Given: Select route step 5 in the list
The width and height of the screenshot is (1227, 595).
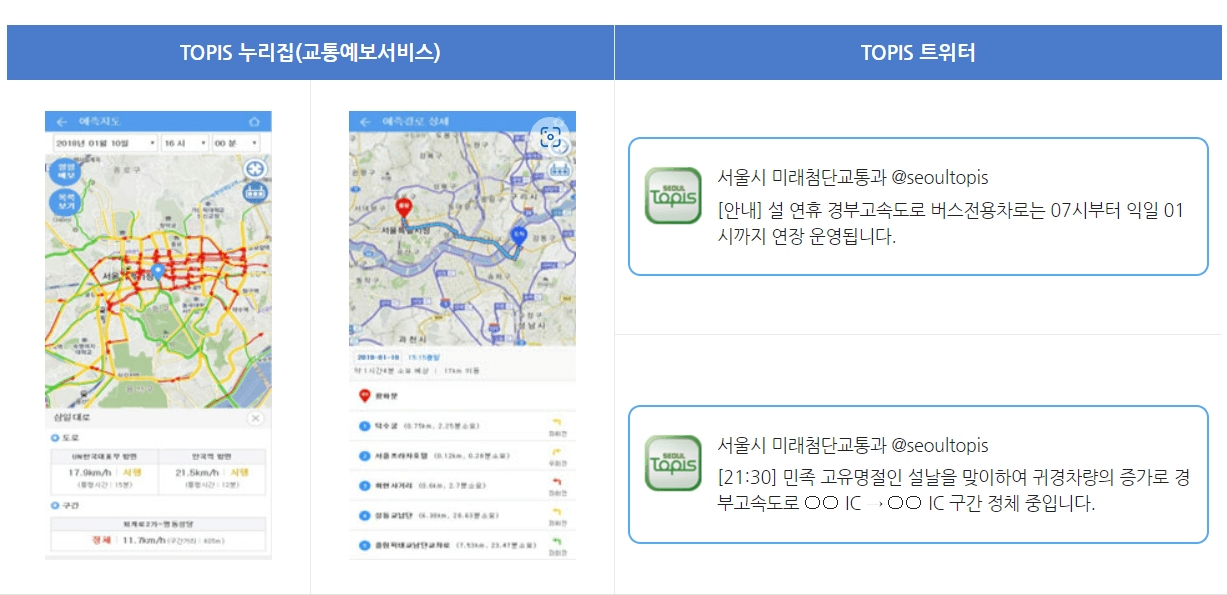Looking at the screenshot, I should point(462,545).
